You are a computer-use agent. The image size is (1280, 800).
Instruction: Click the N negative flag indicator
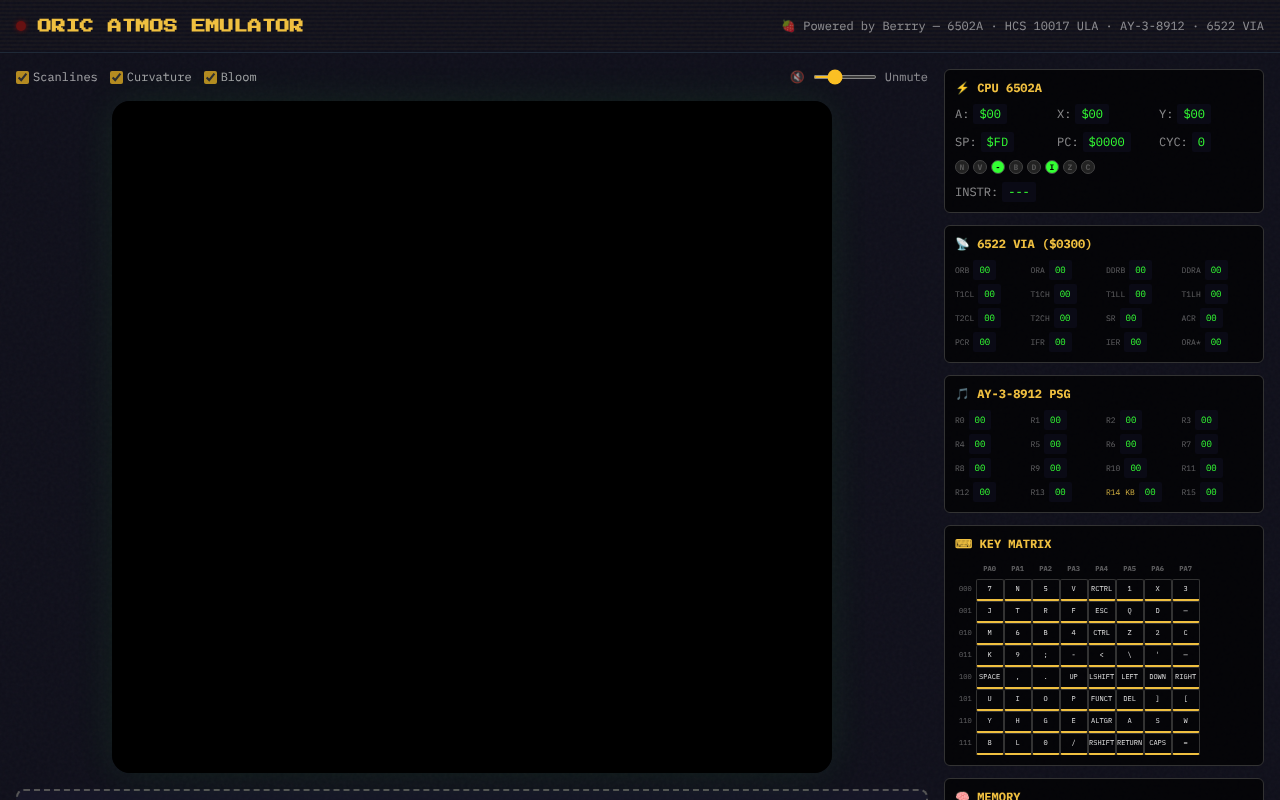pos(962,167)
